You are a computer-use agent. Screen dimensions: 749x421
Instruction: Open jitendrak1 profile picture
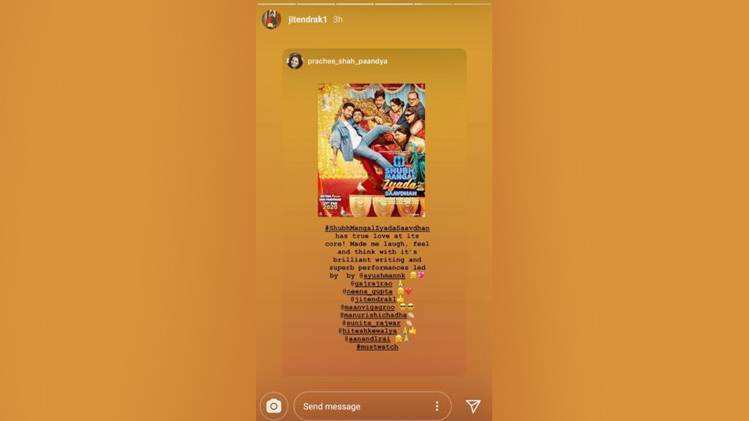271,19
